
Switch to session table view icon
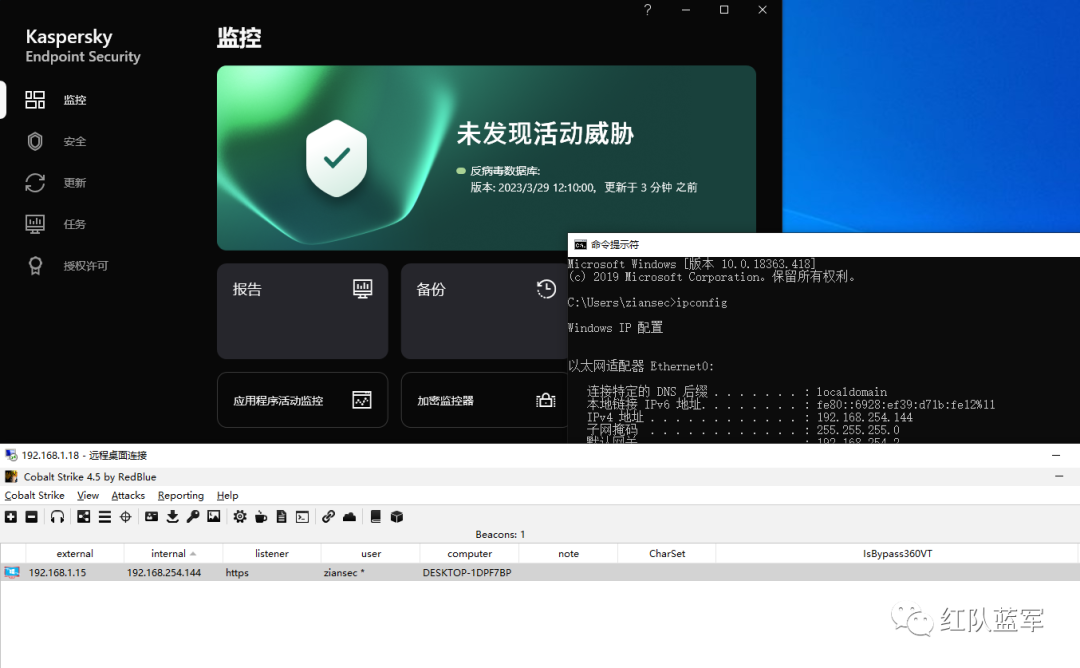[105, 516]
